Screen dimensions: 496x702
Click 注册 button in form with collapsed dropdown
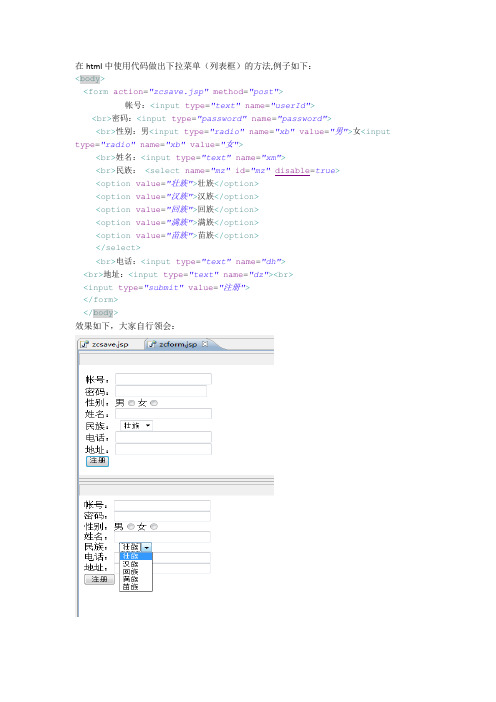(97, 461)
